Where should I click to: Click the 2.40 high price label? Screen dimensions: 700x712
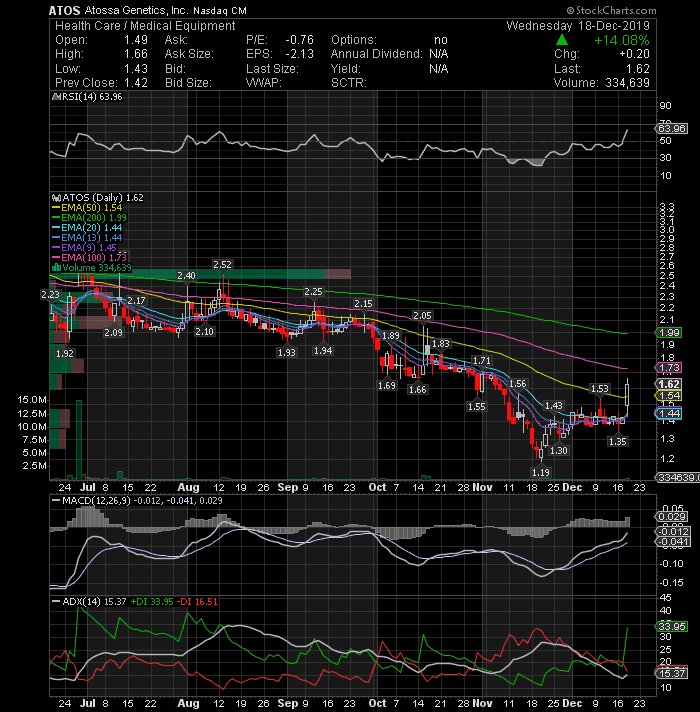187,275
